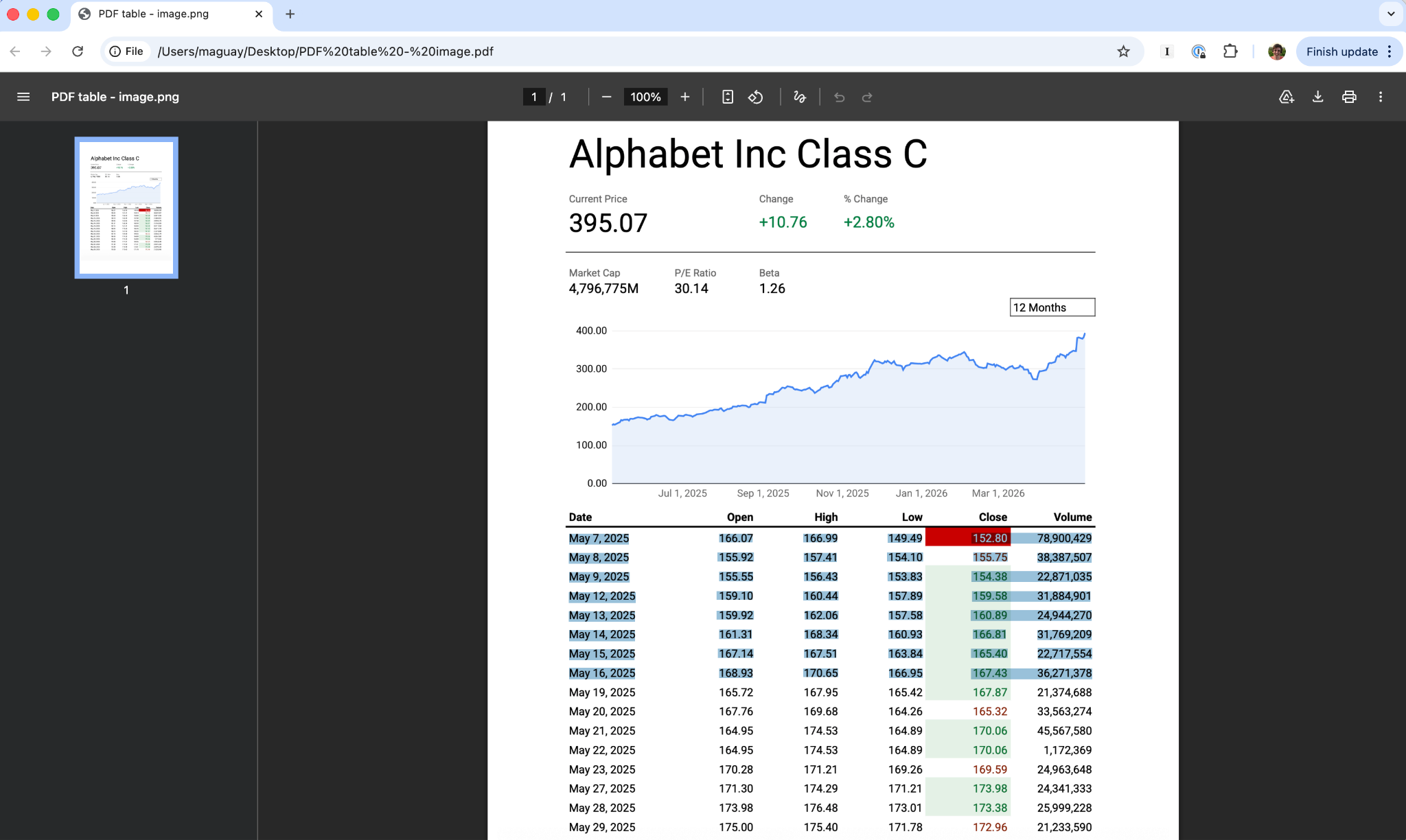Click the Jan 1, 2026 axis label

[921, 493]
